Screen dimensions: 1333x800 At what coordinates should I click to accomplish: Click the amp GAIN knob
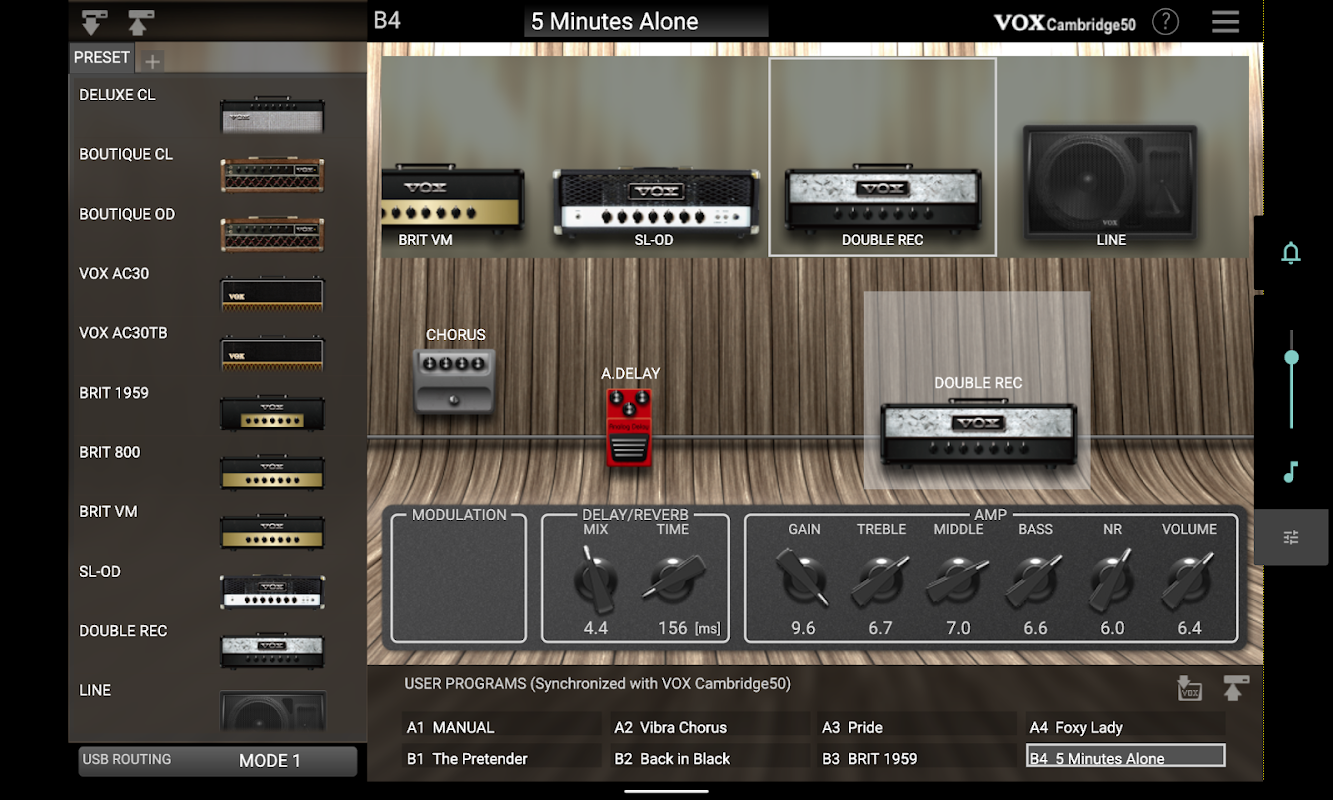pos(804,579)
